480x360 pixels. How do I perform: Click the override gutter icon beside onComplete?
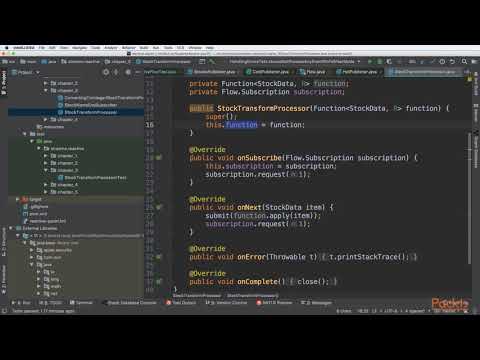pos(159,282)
